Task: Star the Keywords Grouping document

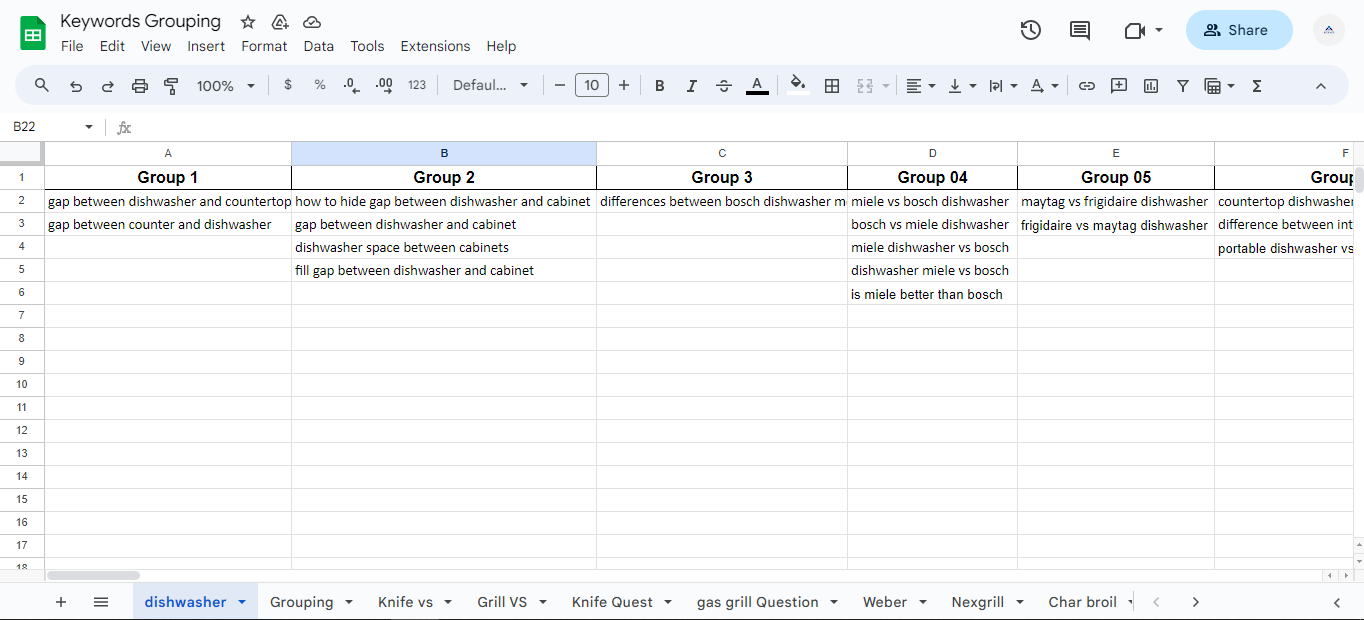Action: pyautogui.click(x=248, y=22)
